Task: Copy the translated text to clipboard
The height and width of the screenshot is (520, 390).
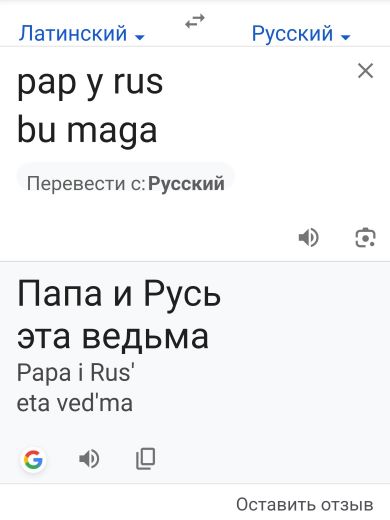Action: click(x=146, y=459)
